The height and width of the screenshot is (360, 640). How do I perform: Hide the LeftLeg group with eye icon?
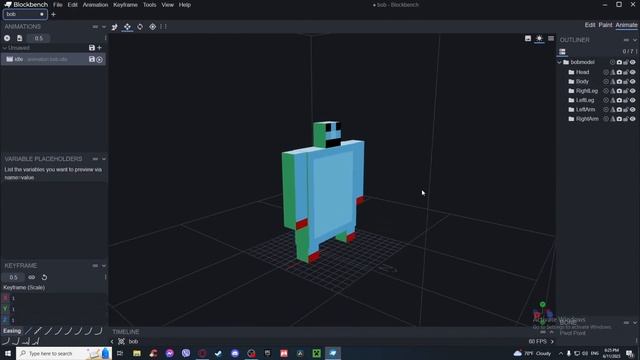click(633, 100)
